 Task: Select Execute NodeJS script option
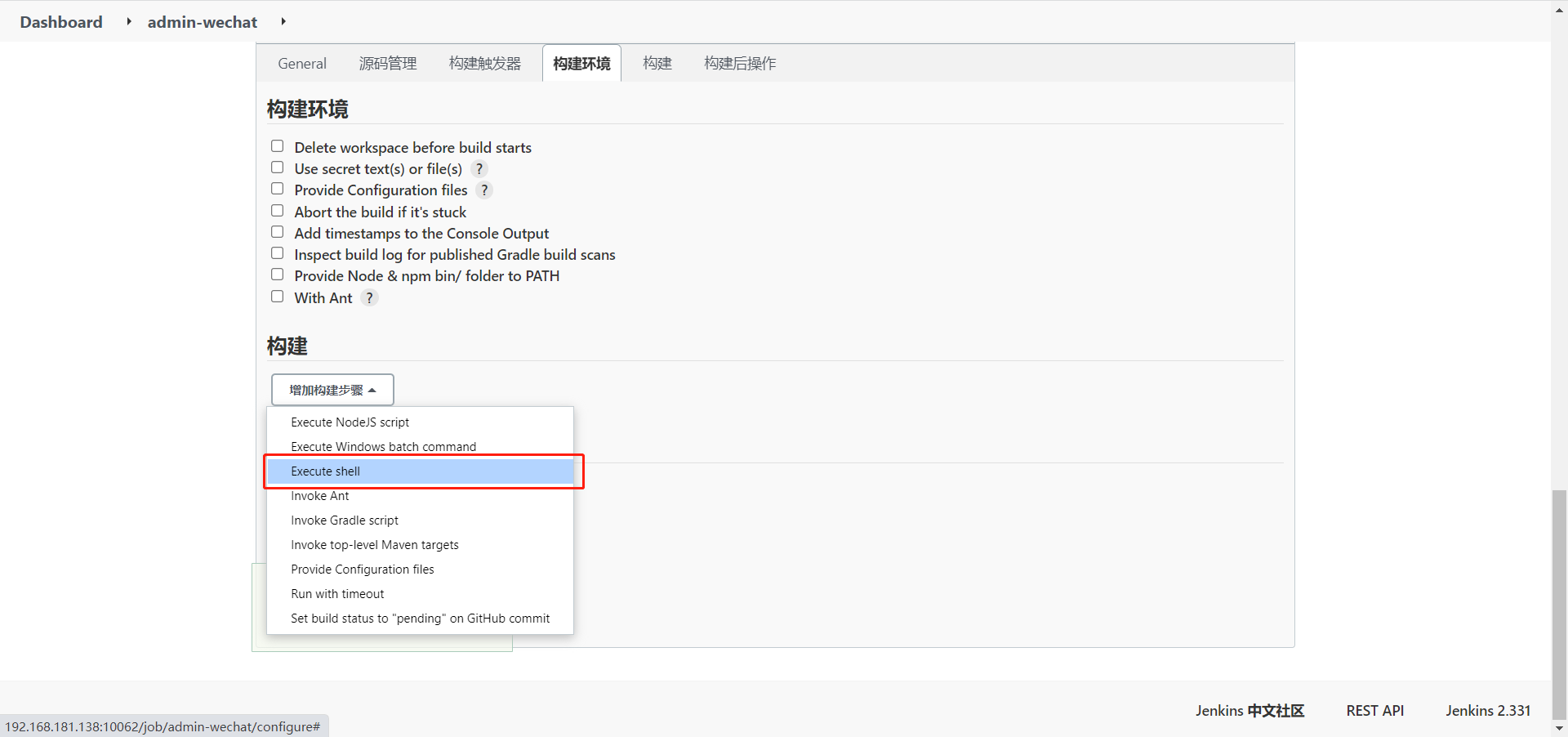point(350,422)
